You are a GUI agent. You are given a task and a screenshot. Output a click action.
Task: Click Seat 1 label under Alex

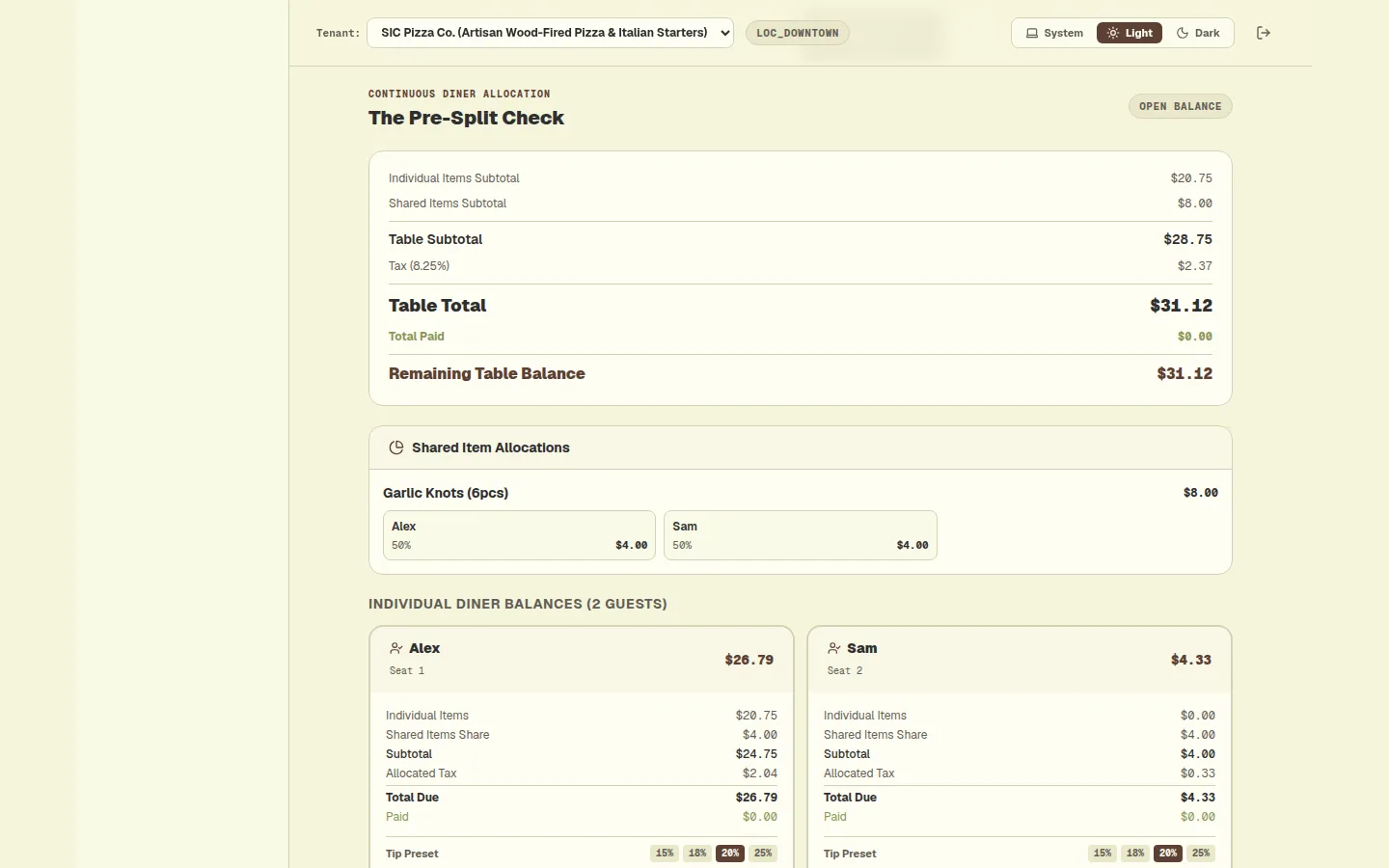click(407, 671)
